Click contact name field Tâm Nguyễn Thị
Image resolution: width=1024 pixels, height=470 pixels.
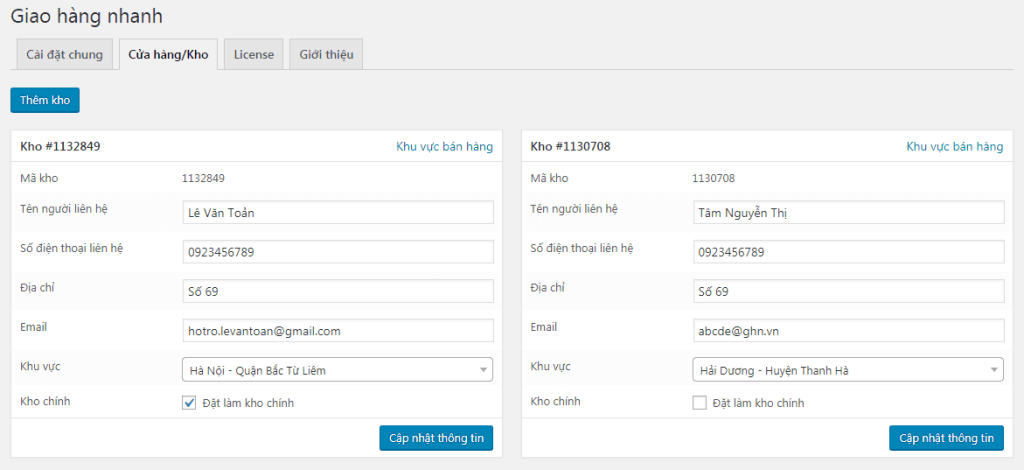pyautogui.click(x=848, y=212)
